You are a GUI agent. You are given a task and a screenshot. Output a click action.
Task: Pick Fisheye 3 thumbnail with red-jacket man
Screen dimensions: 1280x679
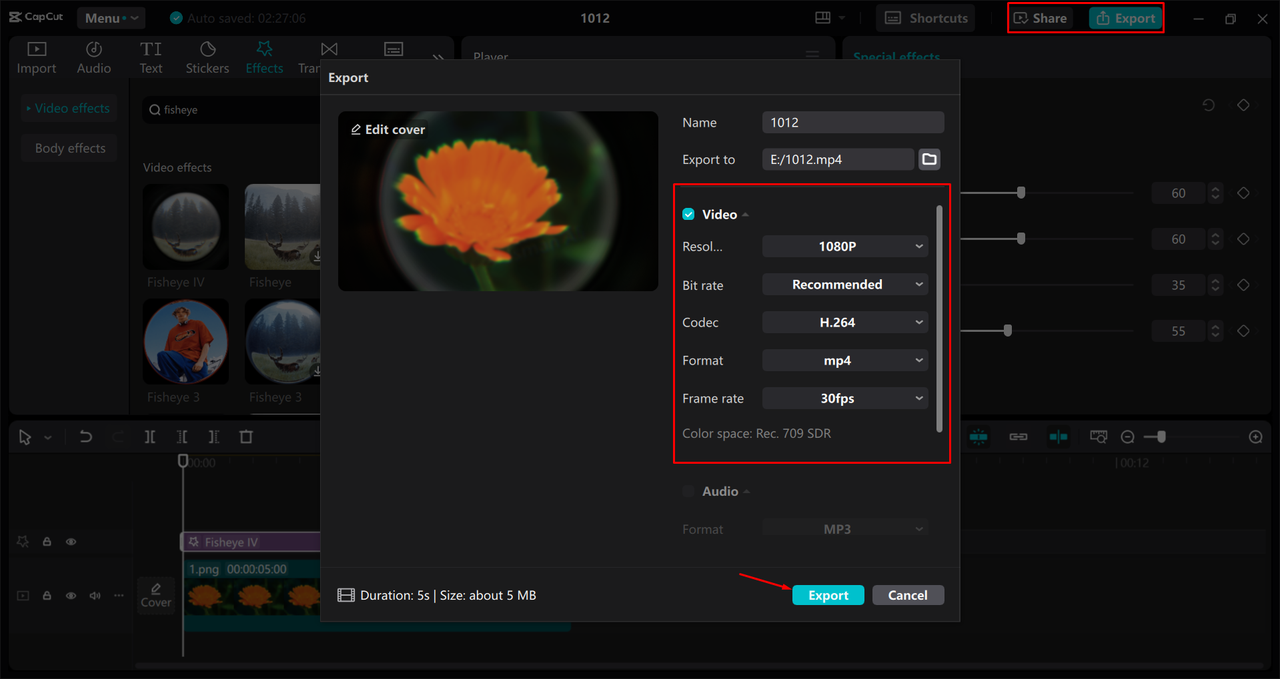(x=186, y=342)
